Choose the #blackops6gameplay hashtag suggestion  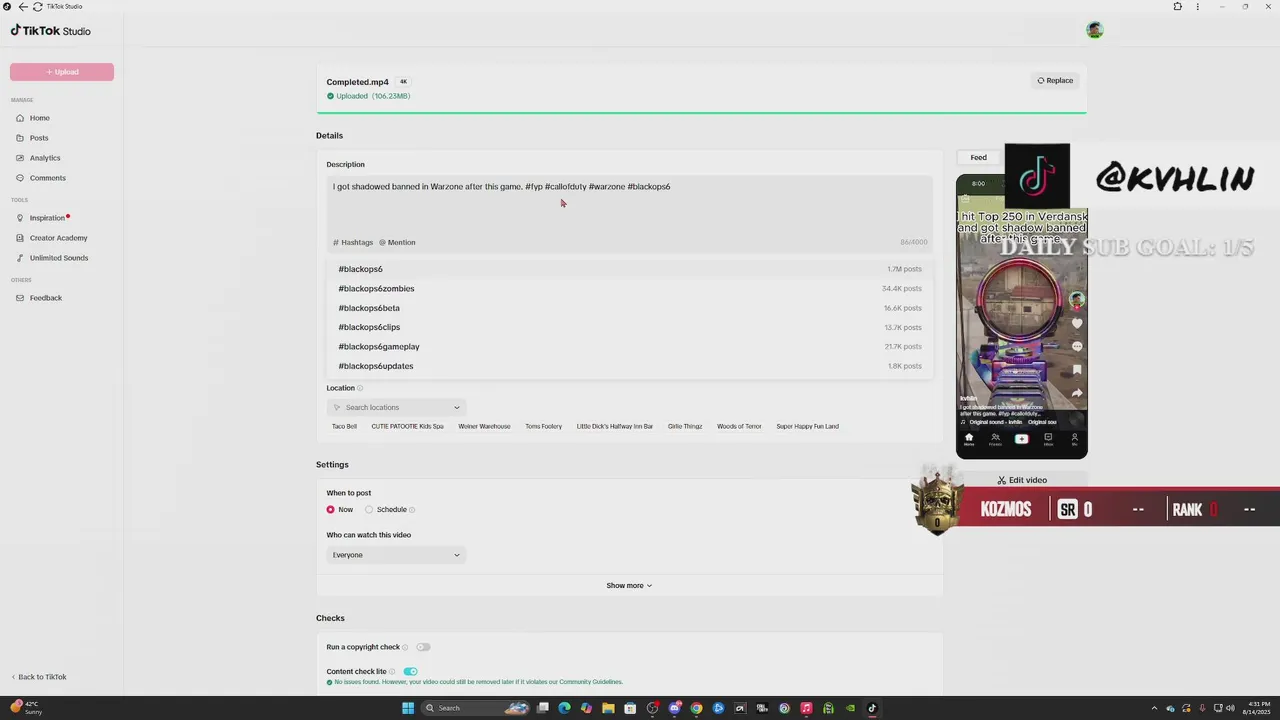pos(630,347)
